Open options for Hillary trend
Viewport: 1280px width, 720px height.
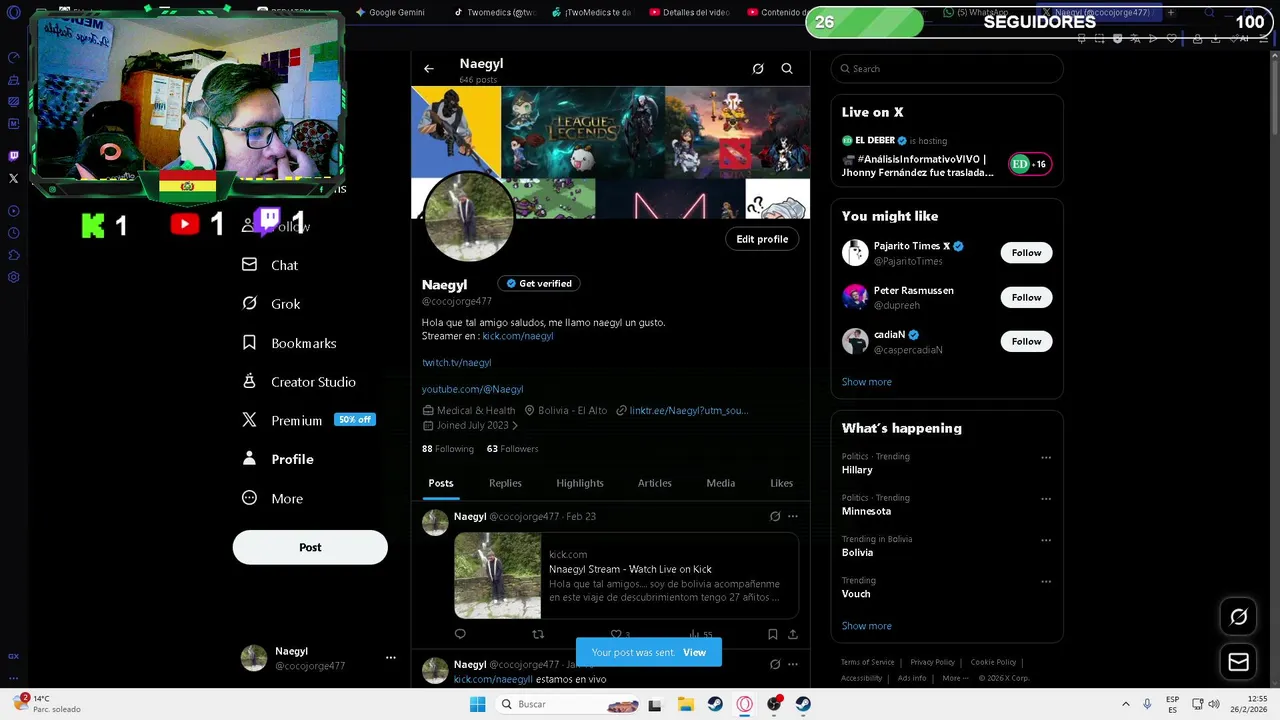(1046, 458)
